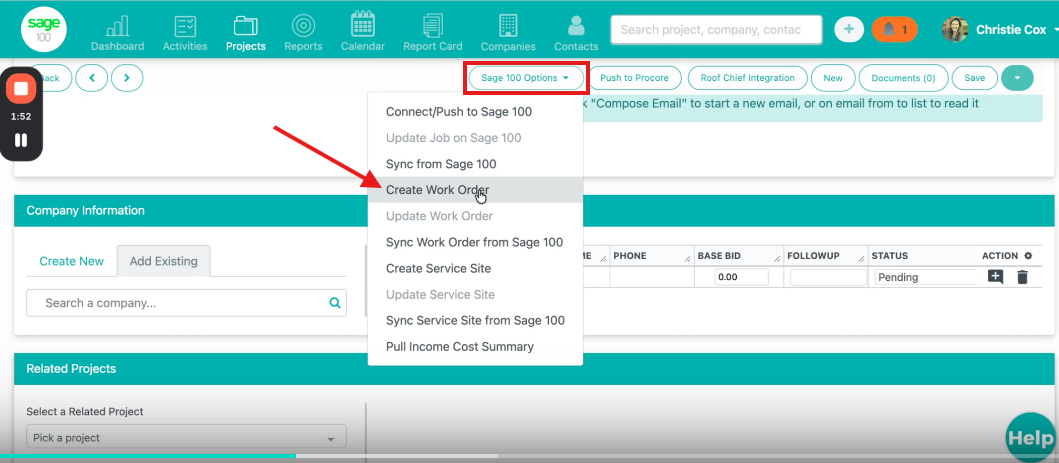1059x463 pixels.
Task: Select the Pending status field
Action: 925,277
